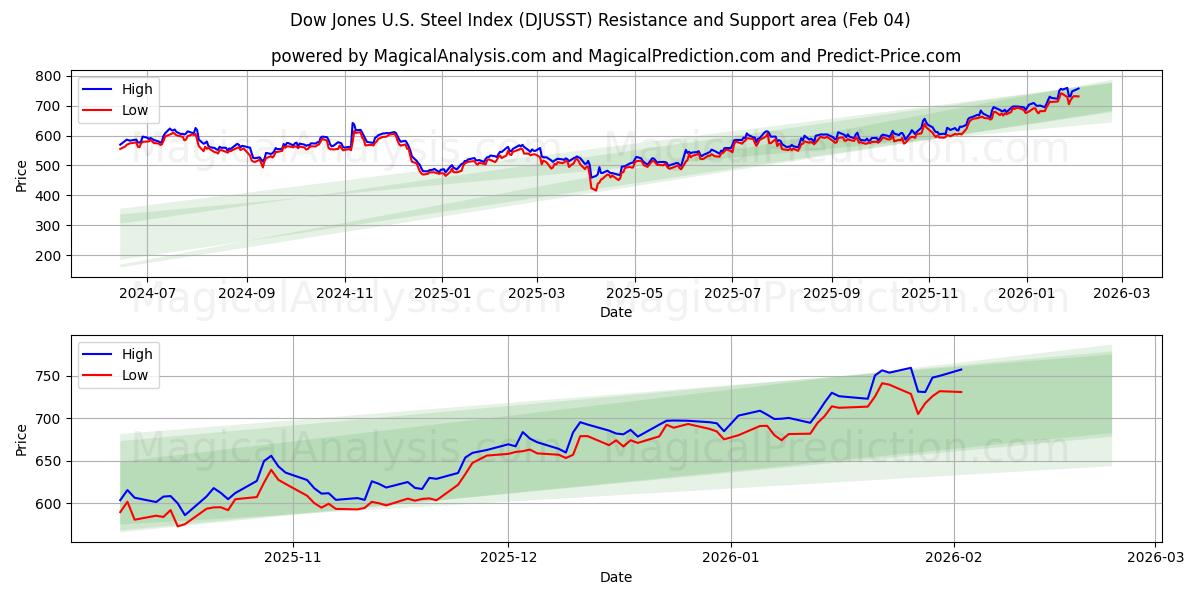Click the Date axis label below top chart
1200x600 pixels.
[618, 312]
